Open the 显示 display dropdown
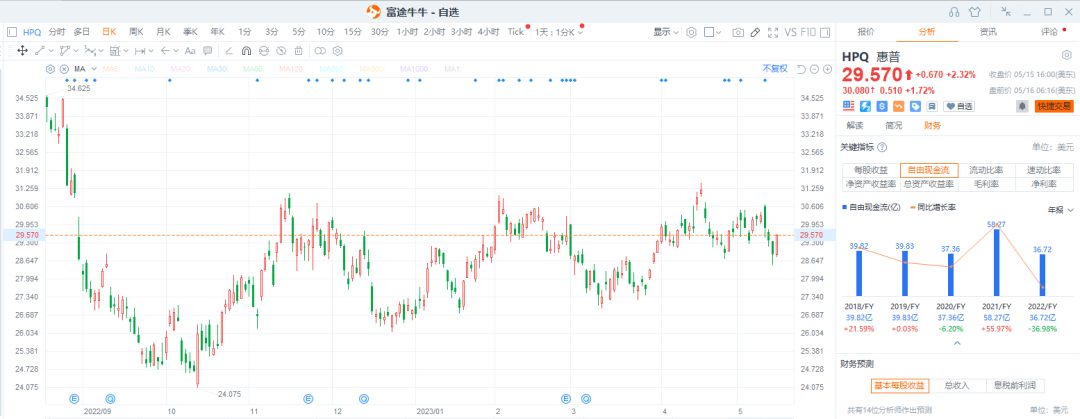Viewport: 1080px width, 419px height. (x=666, y=32)
